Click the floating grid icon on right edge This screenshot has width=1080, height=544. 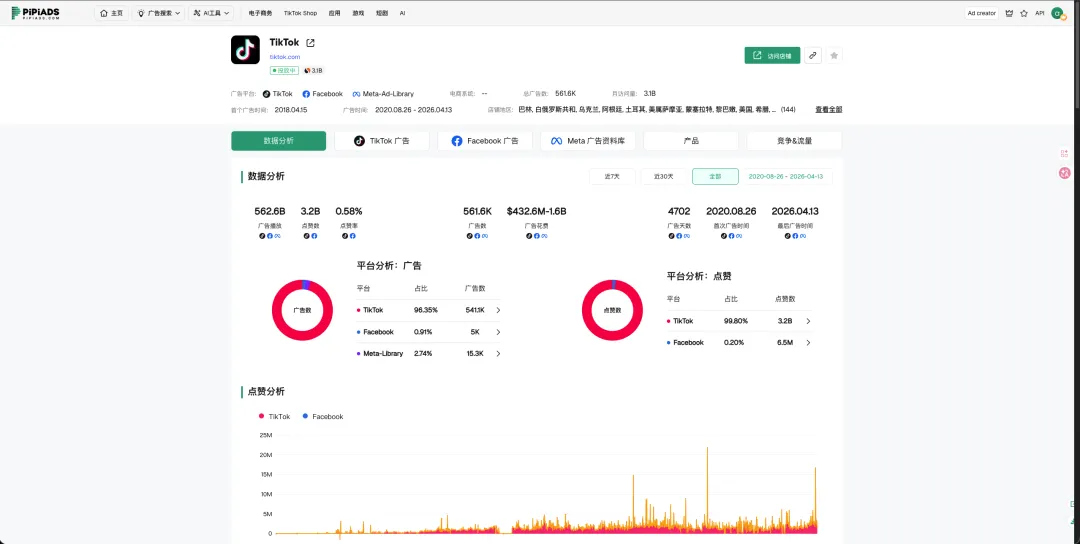pos(1064,154)
